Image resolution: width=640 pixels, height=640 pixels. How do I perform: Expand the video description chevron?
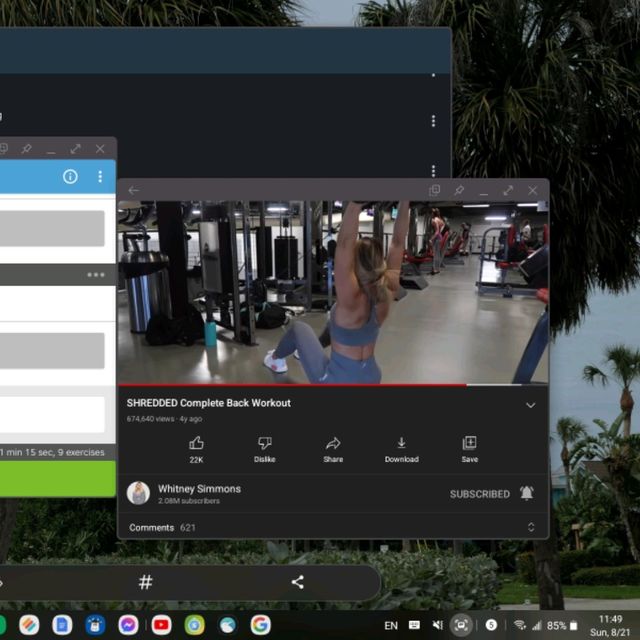click(x=531, y=405)
